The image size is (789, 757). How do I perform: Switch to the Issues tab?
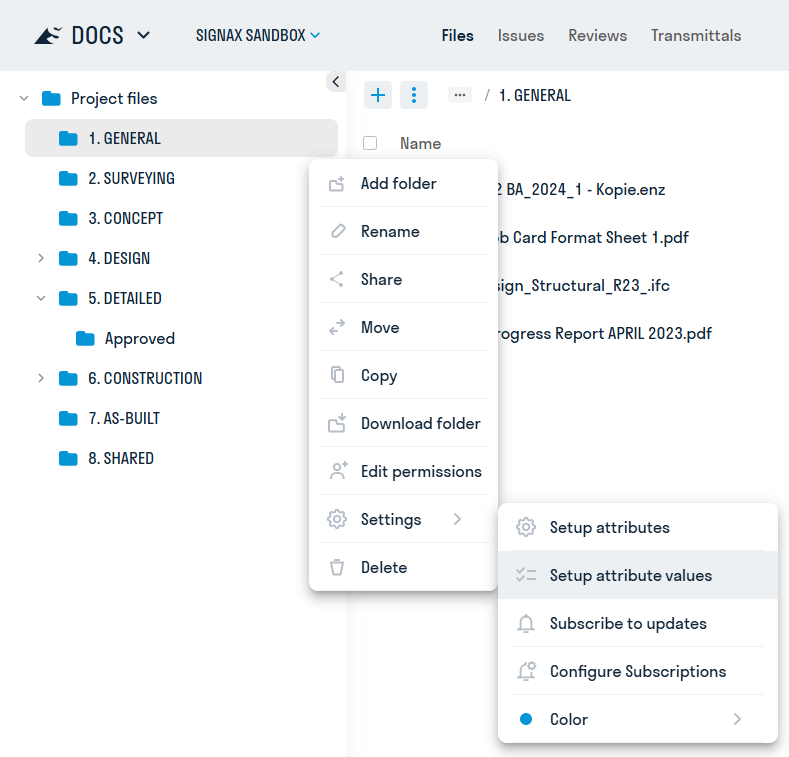coord(520,35)
